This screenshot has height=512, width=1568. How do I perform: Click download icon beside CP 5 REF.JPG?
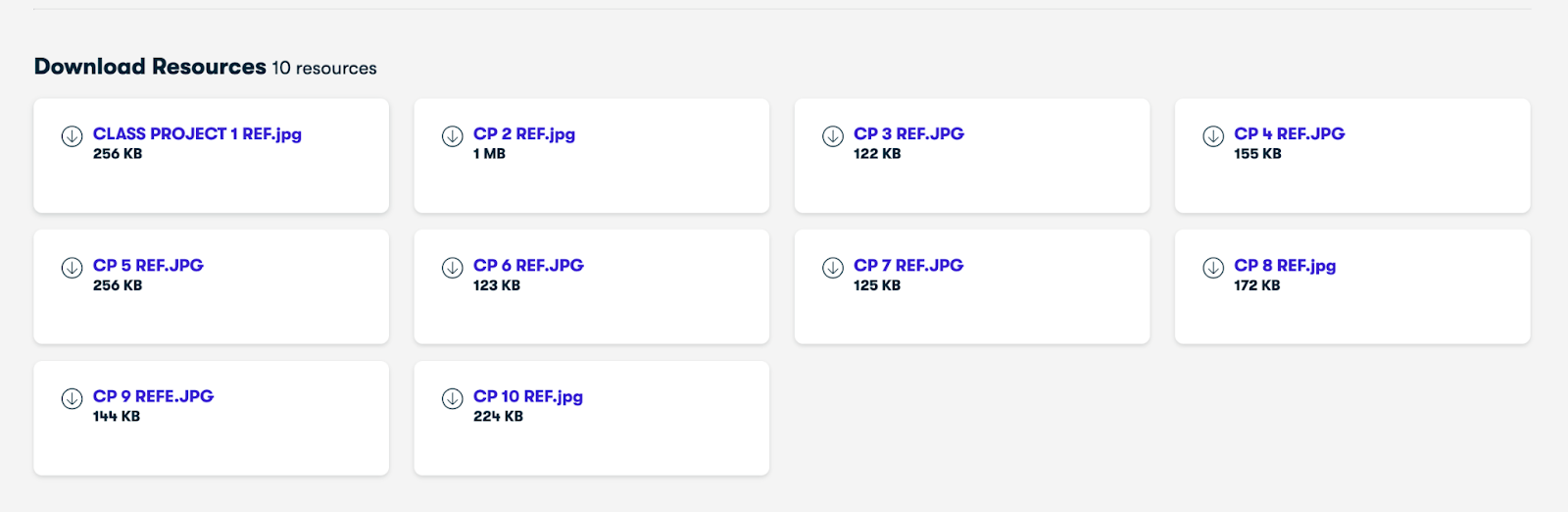pos(72,268)
